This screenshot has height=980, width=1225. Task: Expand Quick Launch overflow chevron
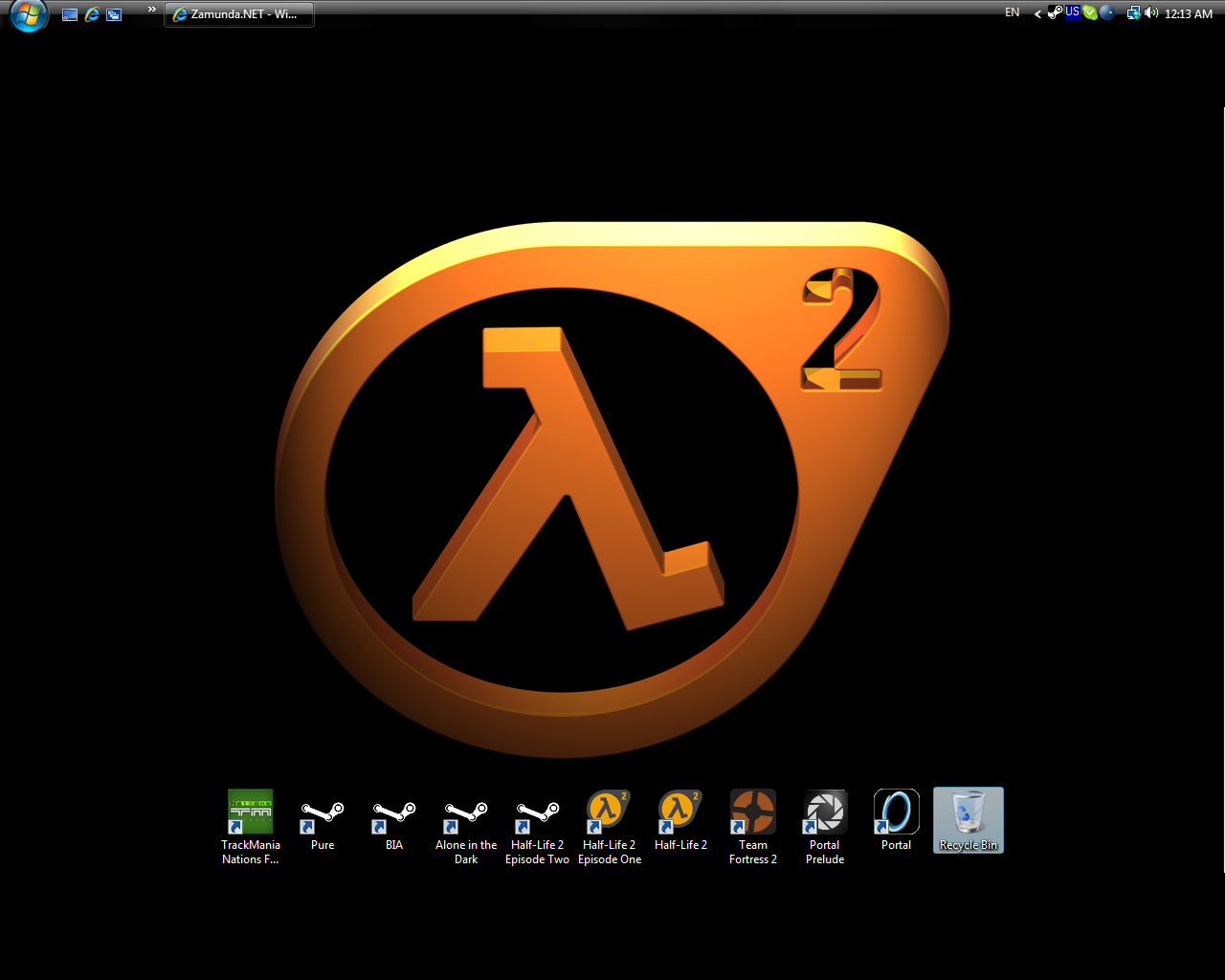pyautogui.click(x=151, y=10)
